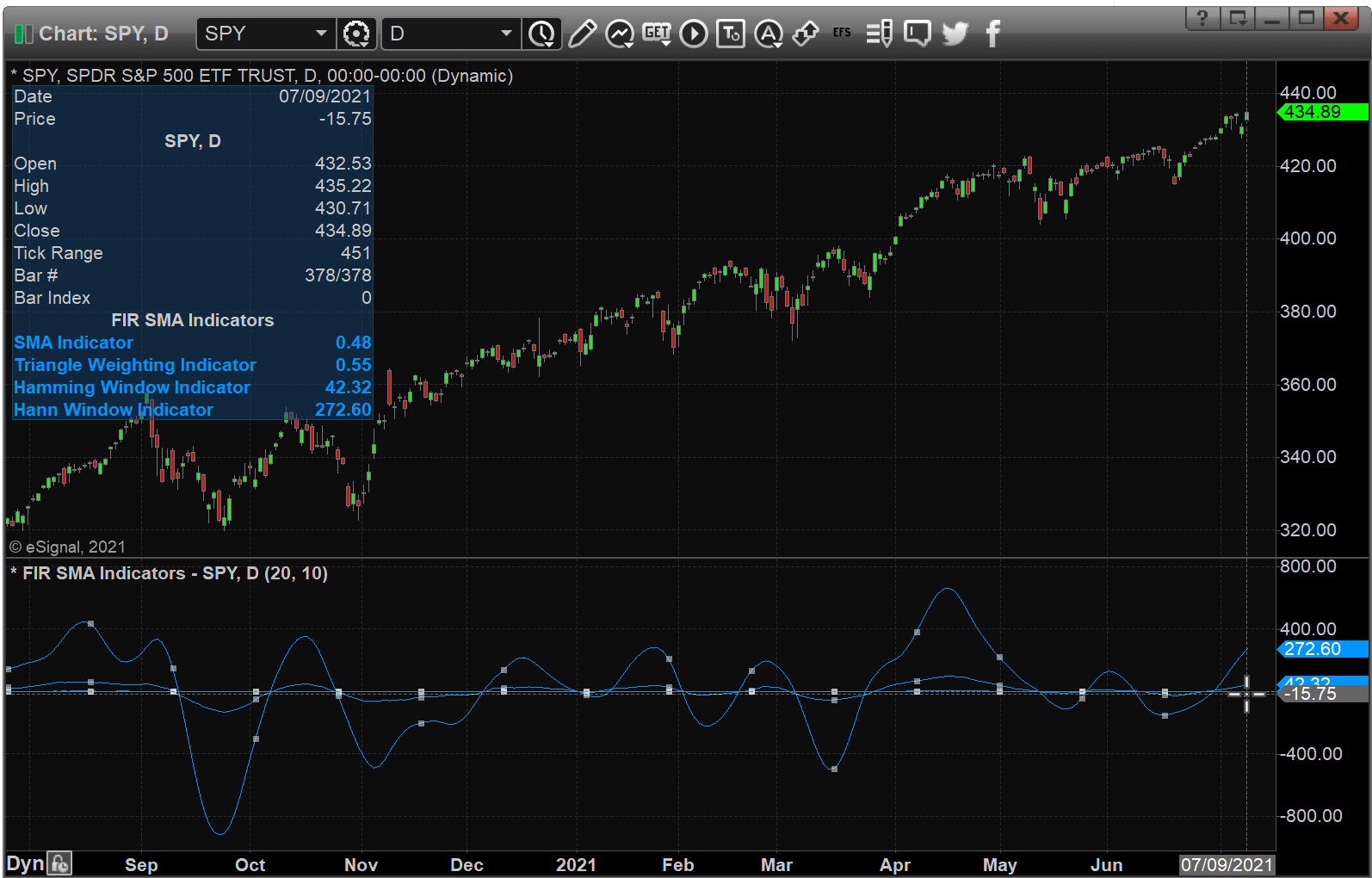Click the 2021 label on time axis
Image resolution: width=1372 pixels, height=878 pixels.
[x=576, y=864]
